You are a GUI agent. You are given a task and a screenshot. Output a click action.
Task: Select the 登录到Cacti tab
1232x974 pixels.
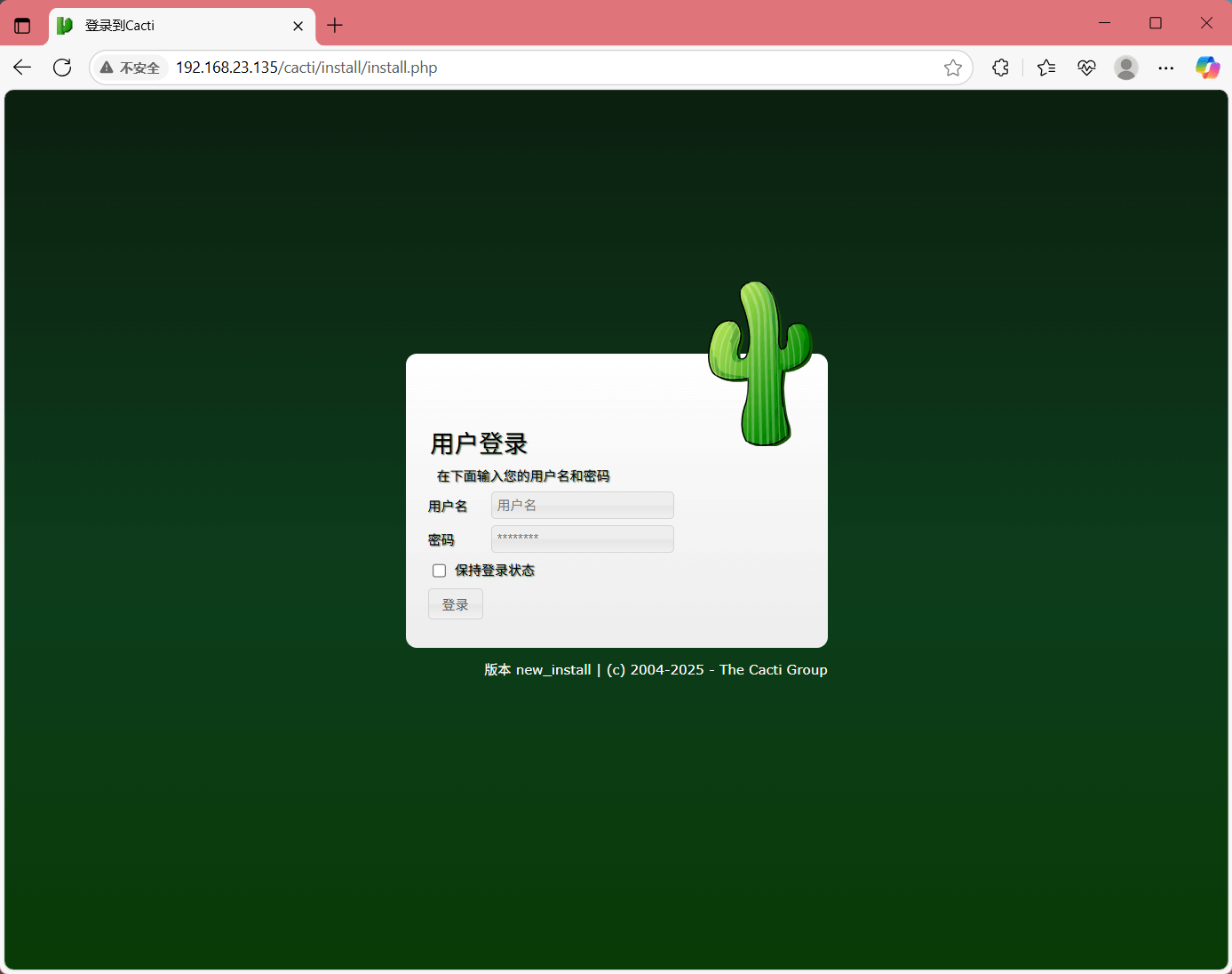[169, 26]
